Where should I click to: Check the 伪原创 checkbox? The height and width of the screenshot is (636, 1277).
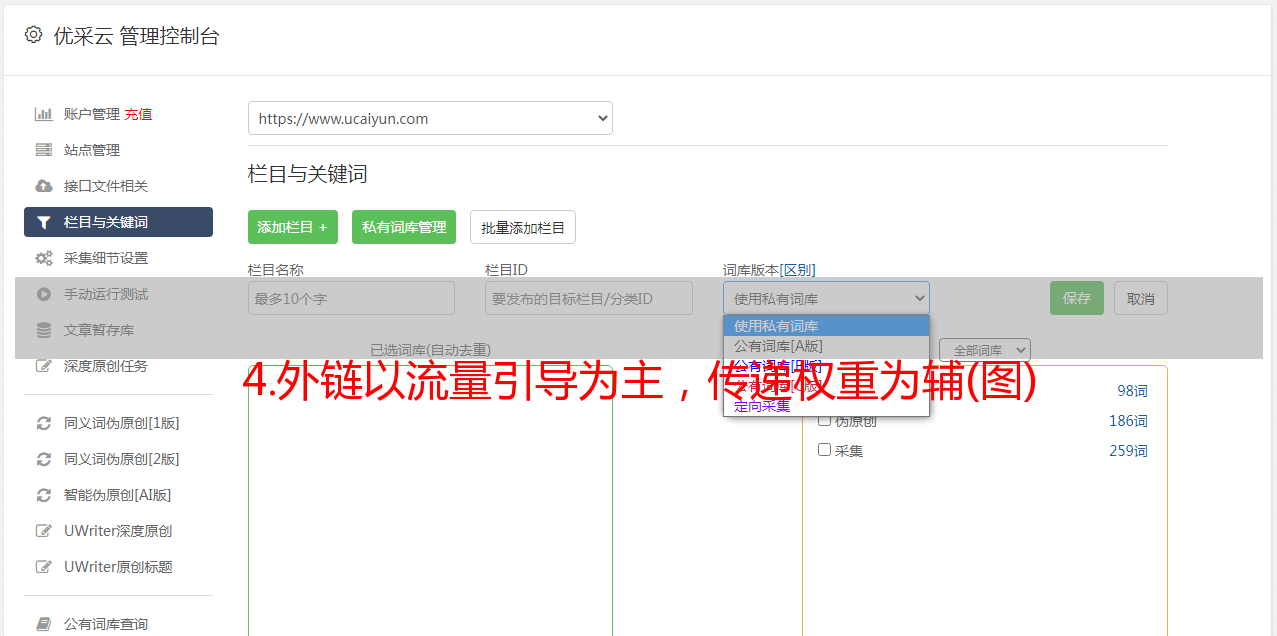pos(825,421)
